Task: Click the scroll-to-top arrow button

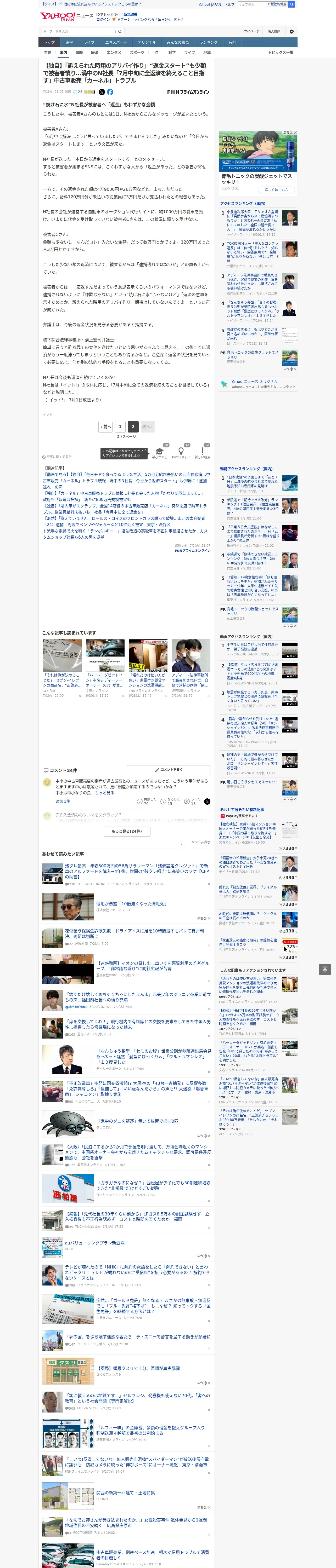Action: 325,969
